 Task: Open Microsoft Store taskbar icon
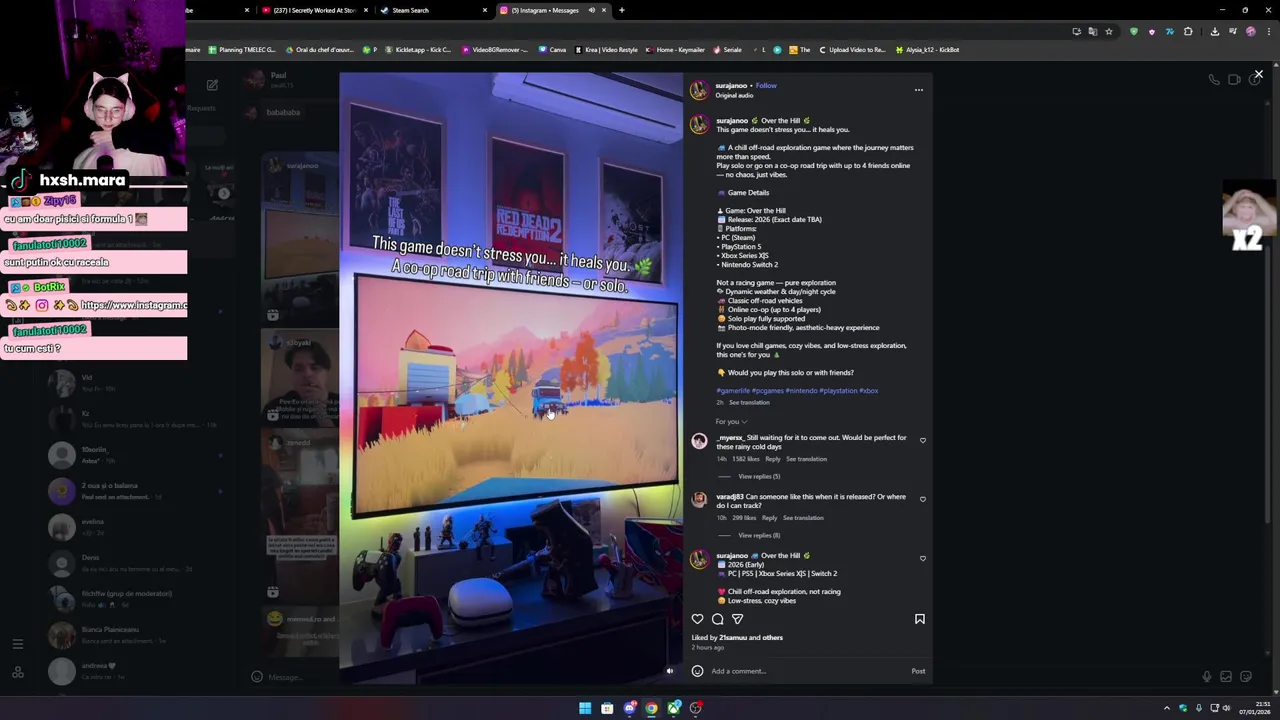tap(607, 708)
